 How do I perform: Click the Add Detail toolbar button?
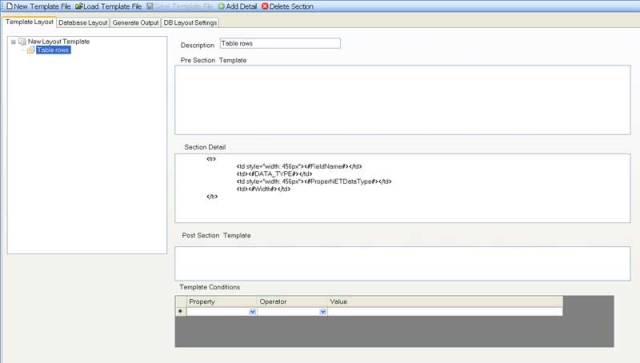(x=238, y=6)
